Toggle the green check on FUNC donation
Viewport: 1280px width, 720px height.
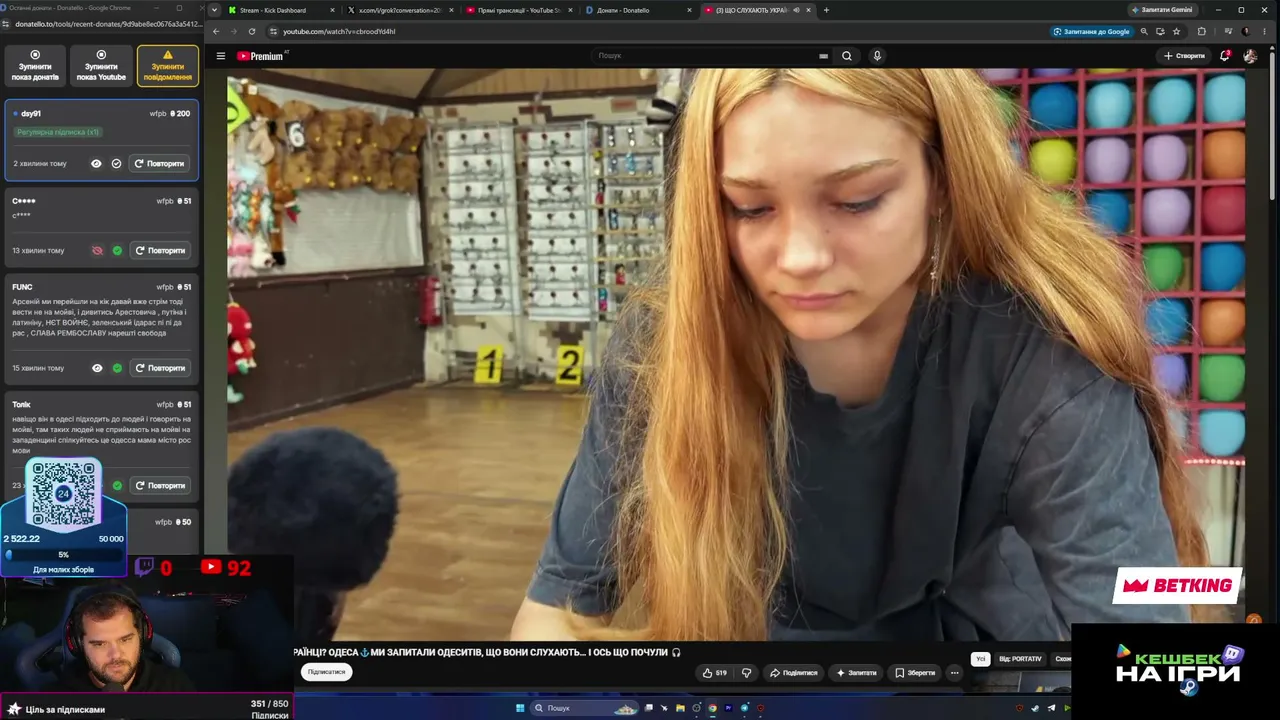click(x=117, y=368)
